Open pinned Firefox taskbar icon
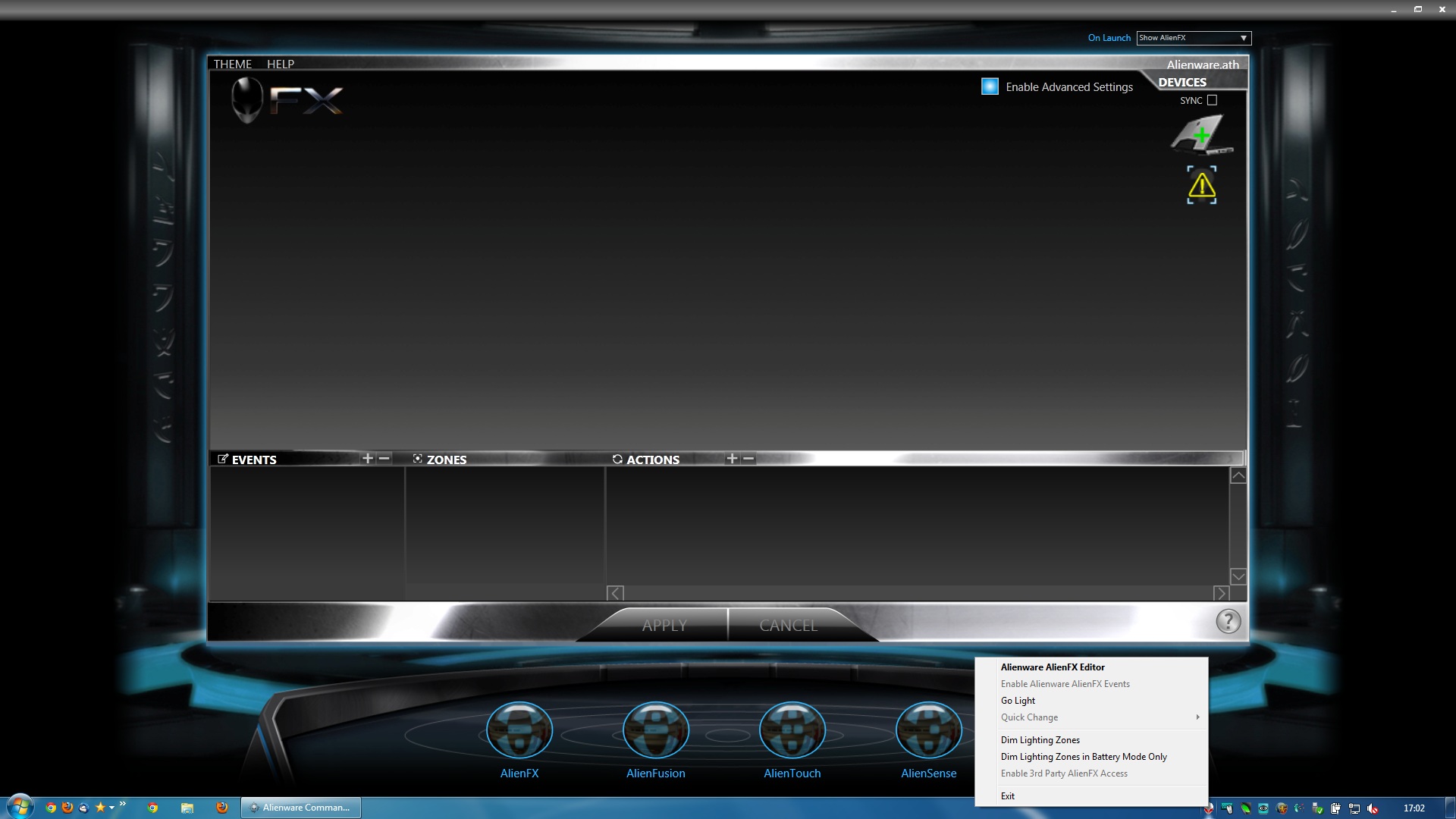Viewport: 1456px width, 819px height. pyautogui.click(x=222, y=807)
